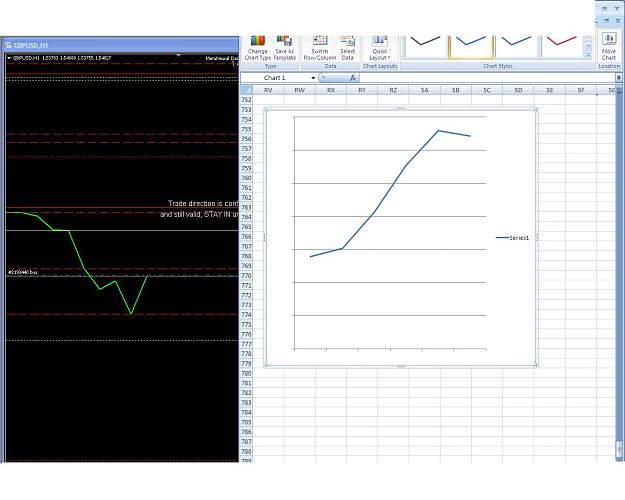Click the #2 buy order label on chart

point(23,272)
